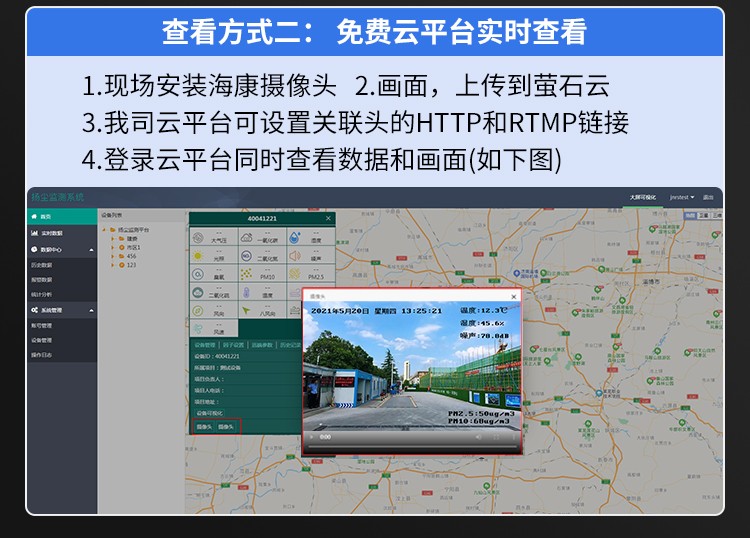Click the 噪声 noise speaker icon
The image size is (750, 538).
click(x=296, y=255)
